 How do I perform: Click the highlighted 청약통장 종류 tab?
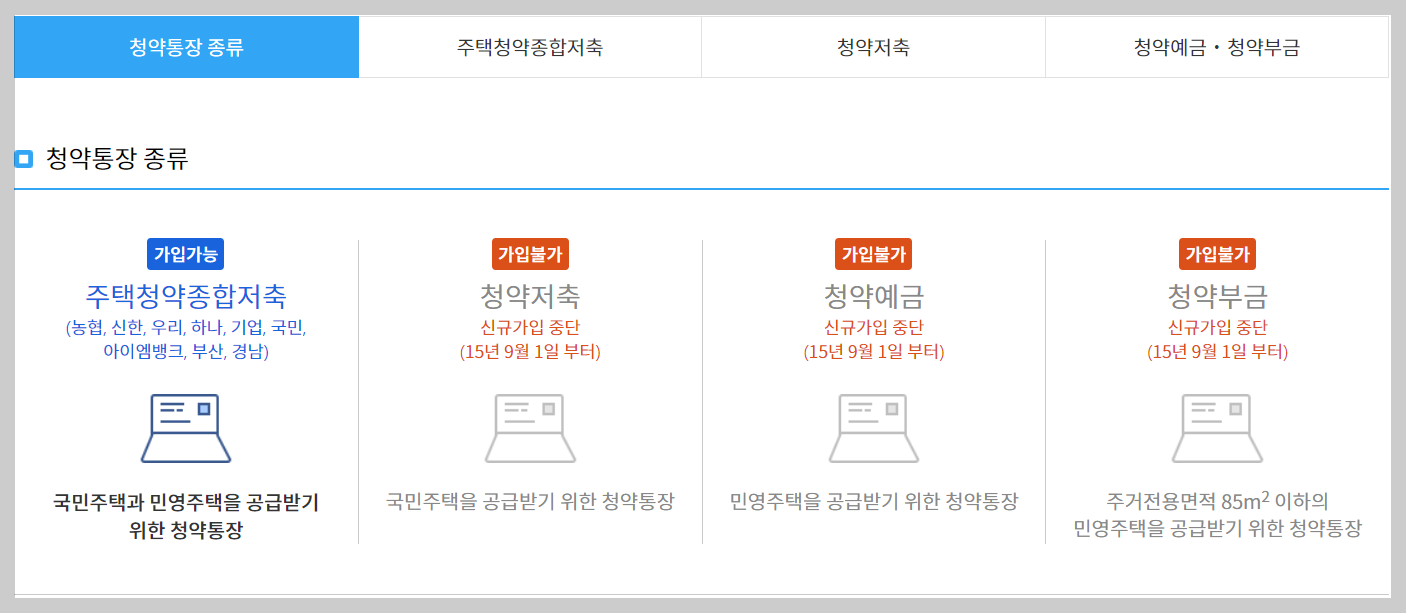(x=185, y=46)
